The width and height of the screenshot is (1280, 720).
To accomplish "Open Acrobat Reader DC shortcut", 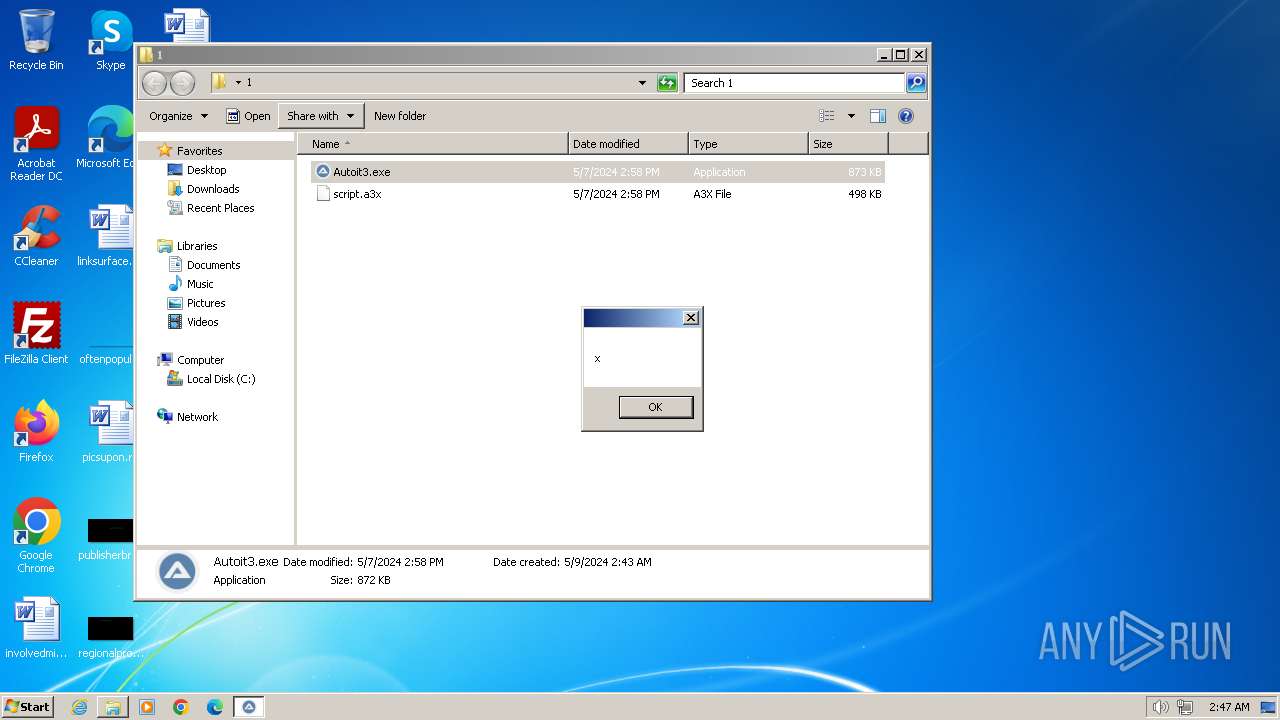I will coord(36,143).
